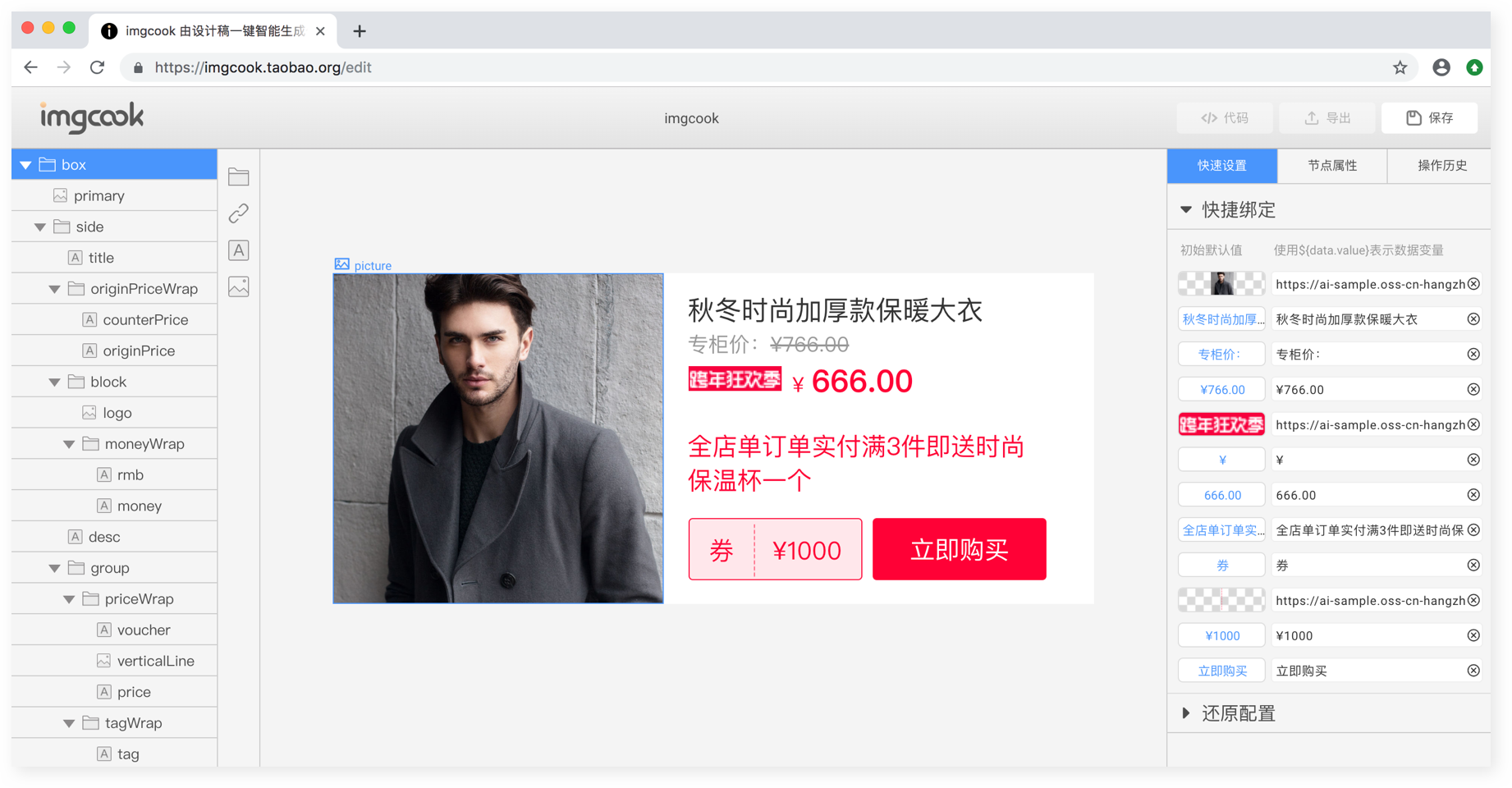1512x788 pixels.
Task: Select the link tool icon
Action: (x=239, y=213)
